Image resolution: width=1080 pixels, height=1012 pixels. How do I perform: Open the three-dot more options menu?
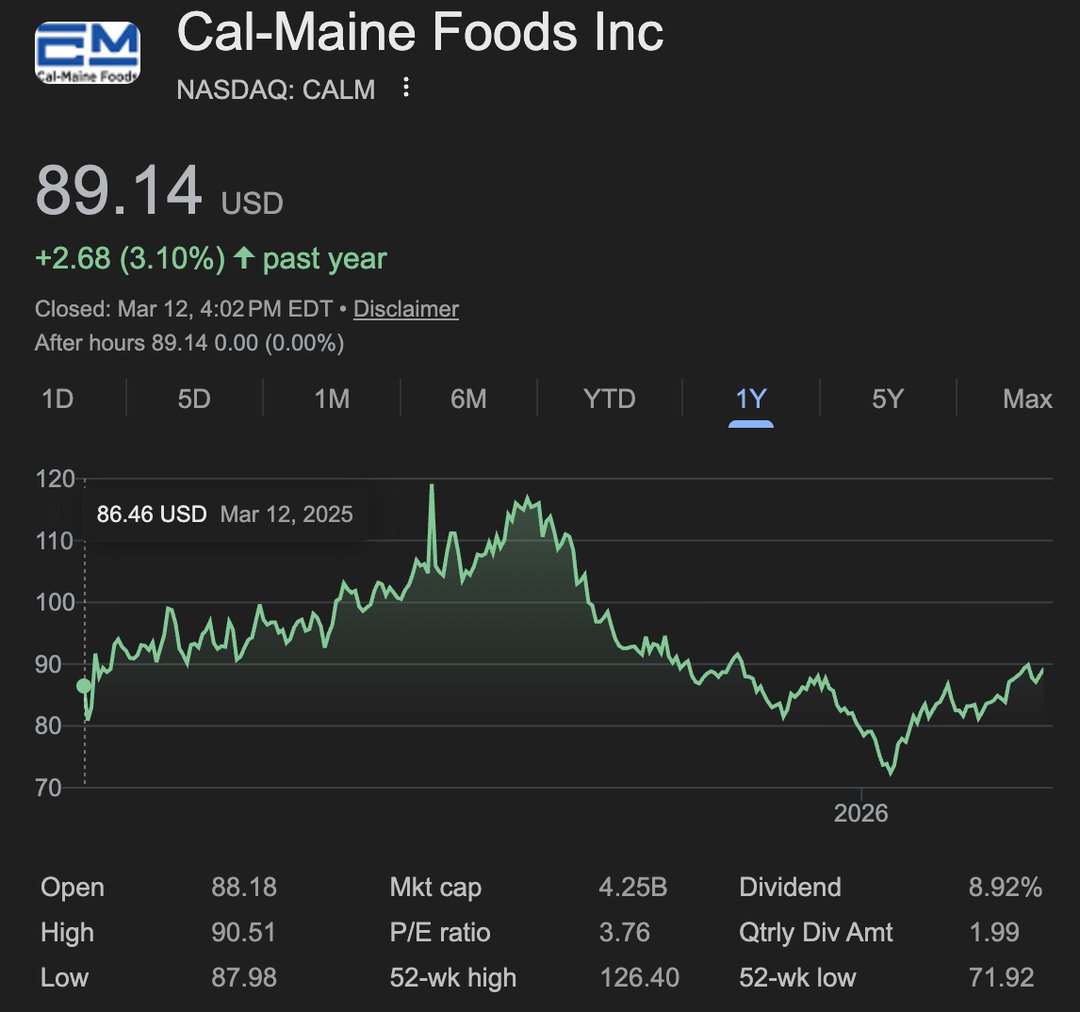click(x=406, y=88)
